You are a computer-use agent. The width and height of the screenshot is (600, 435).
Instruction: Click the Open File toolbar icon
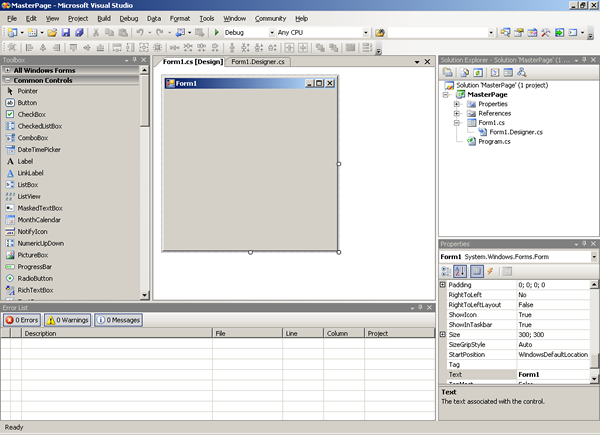click(52, 33)
